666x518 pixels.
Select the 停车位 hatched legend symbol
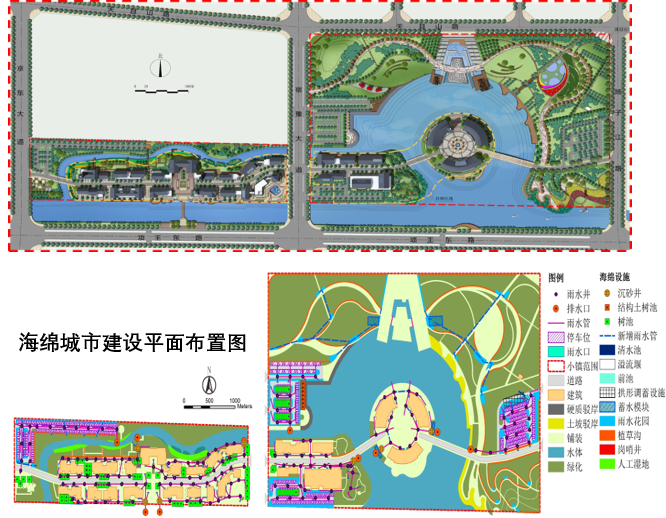click(557, 338)
